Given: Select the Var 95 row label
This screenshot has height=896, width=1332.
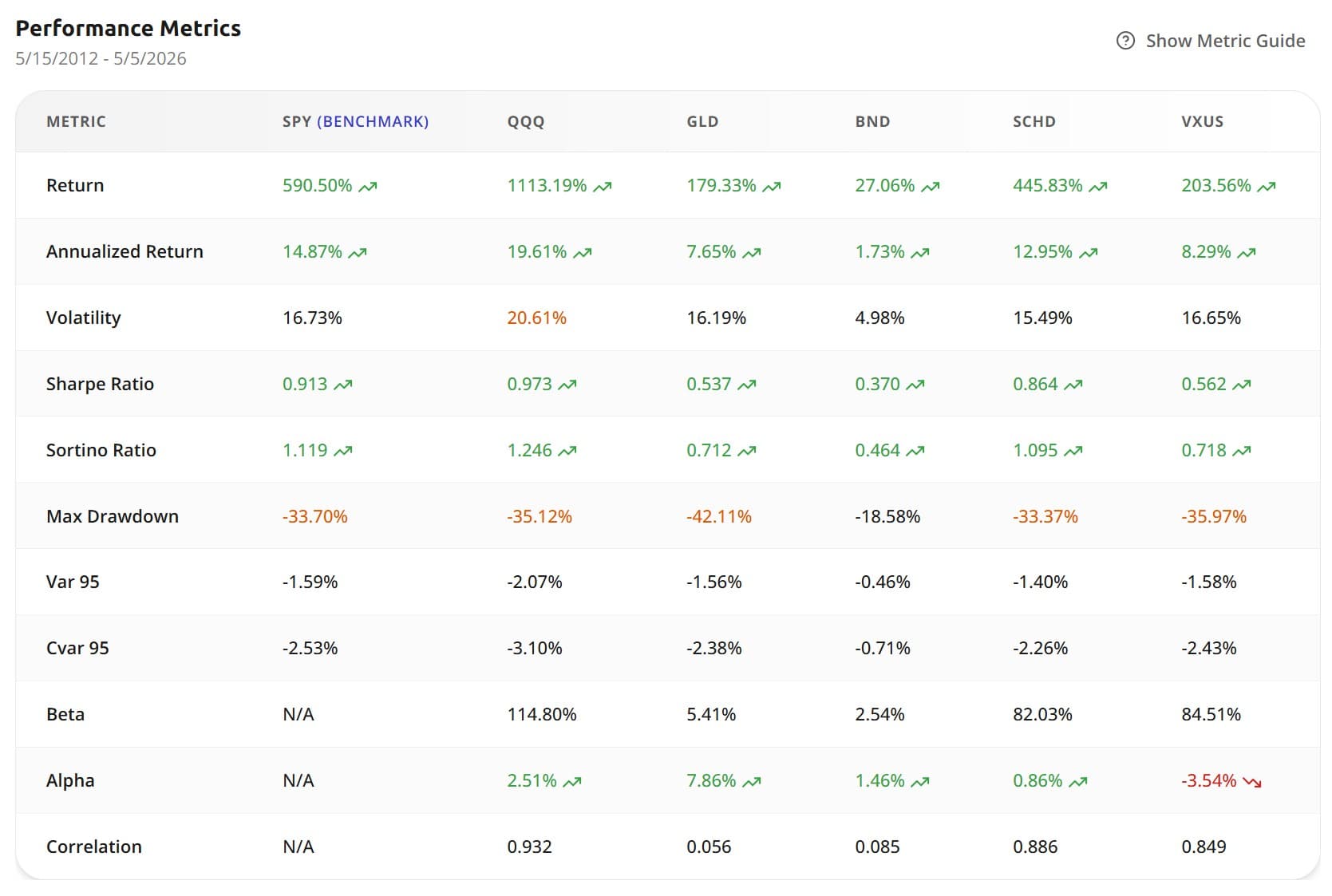Looking at the screenshot, I should click(73, 582).
